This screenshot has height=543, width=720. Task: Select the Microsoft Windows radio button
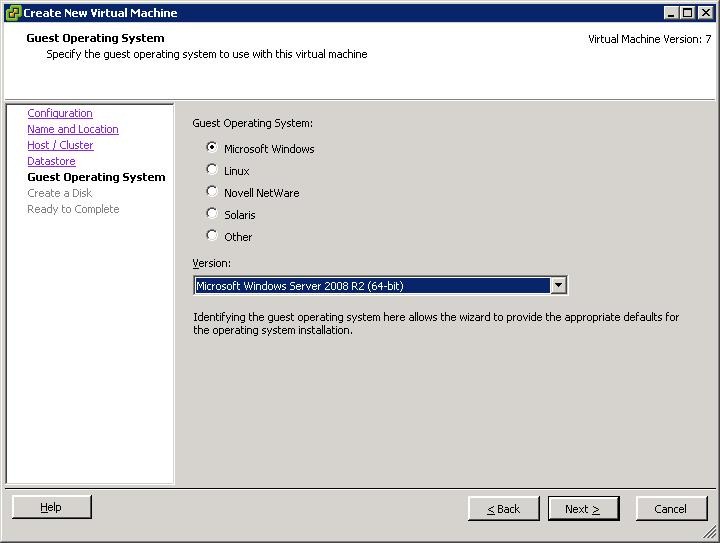(x=212, y=148)
